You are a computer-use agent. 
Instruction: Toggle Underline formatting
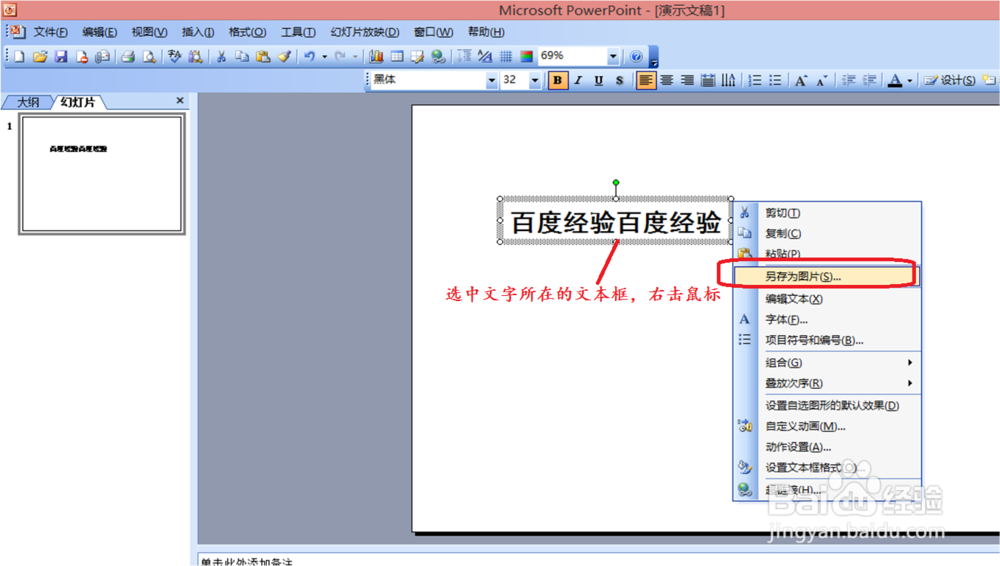(x=598, y=80)
